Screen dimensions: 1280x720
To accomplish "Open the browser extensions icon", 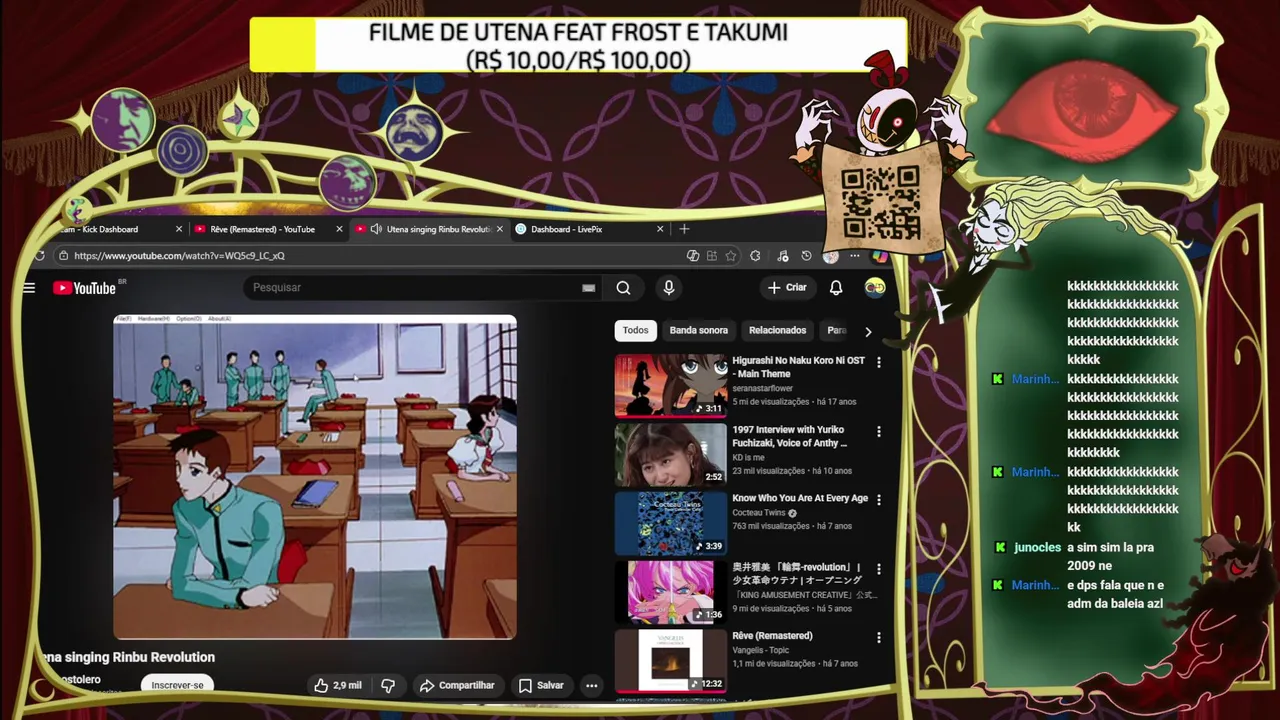I will [x=755, y=256].
